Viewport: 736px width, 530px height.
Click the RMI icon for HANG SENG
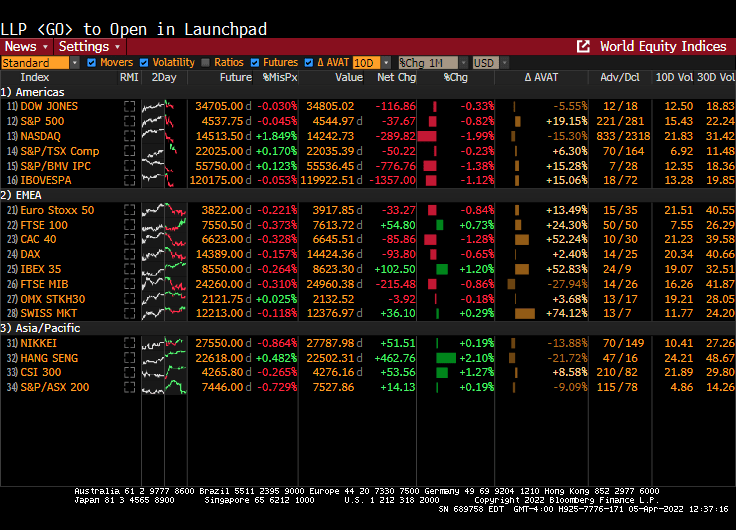coord(129,358)
